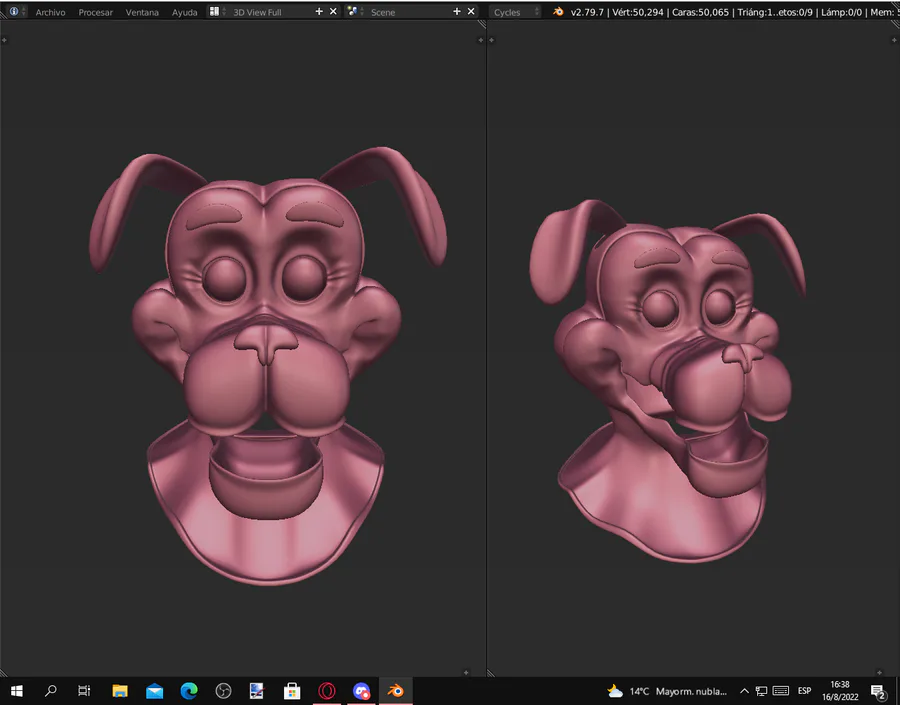Open File Explorer from the taskbar
The height and width of the screenshot is (705, 900).
(119, 691)
